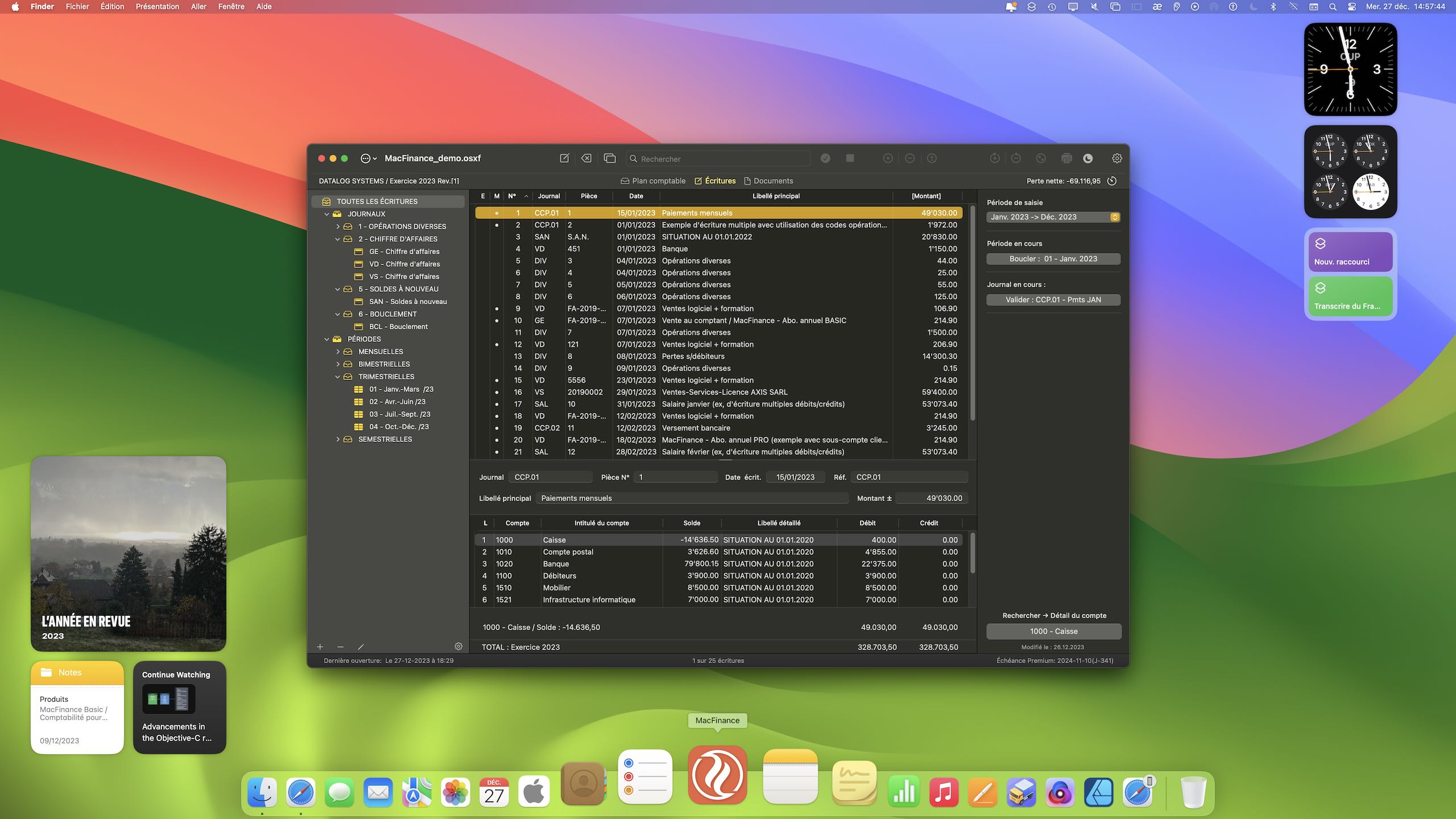This screenshot has width=1456, height=819.
Task: Click the 1000 - Caisse detail button
Action: [x=1053, y=631]
